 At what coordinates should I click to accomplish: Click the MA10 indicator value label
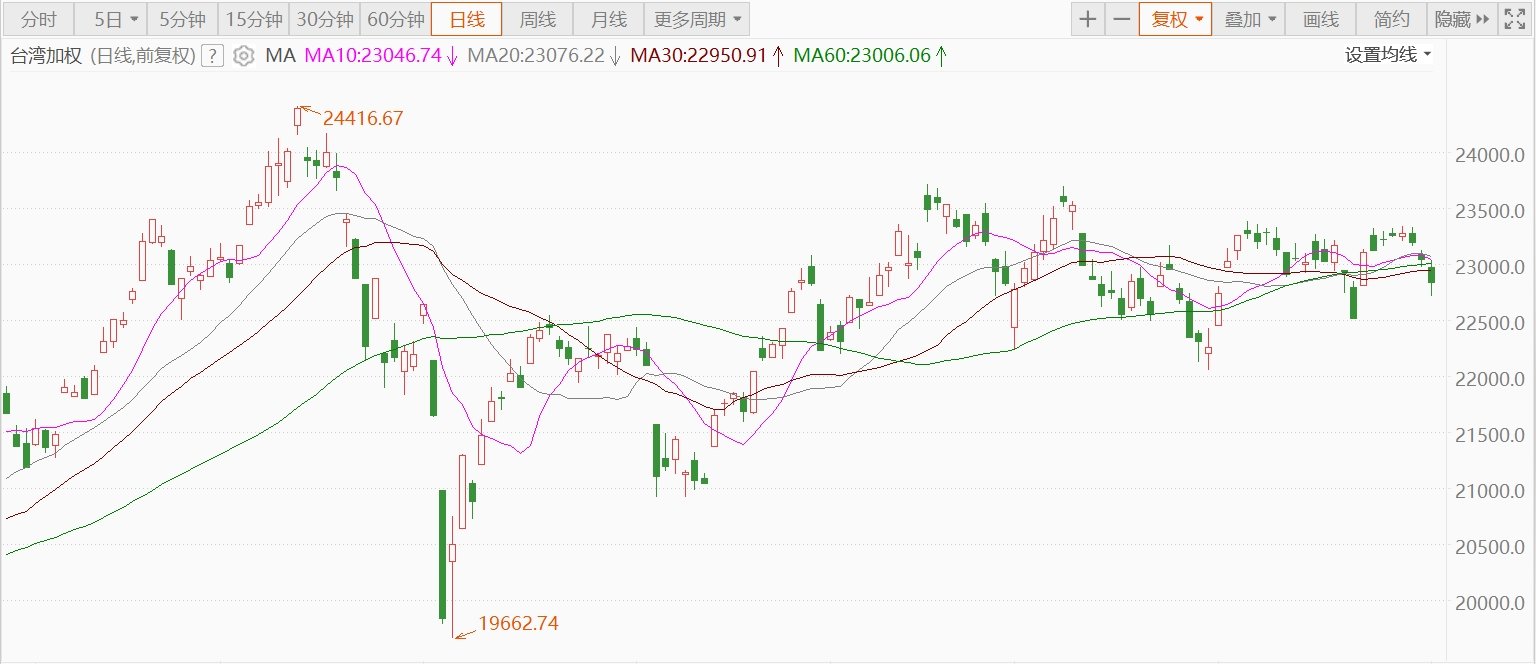coord(373,56)
